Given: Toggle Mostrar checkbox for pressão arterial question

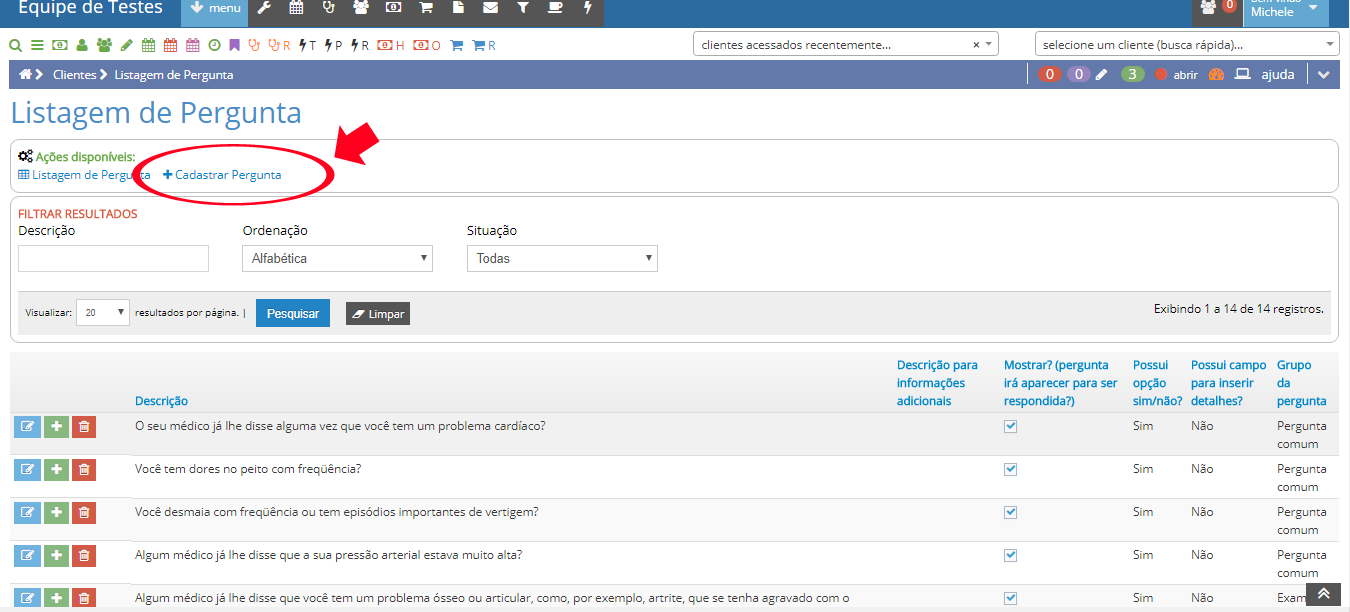Looking at the screenshot, I should [1010, 555].
